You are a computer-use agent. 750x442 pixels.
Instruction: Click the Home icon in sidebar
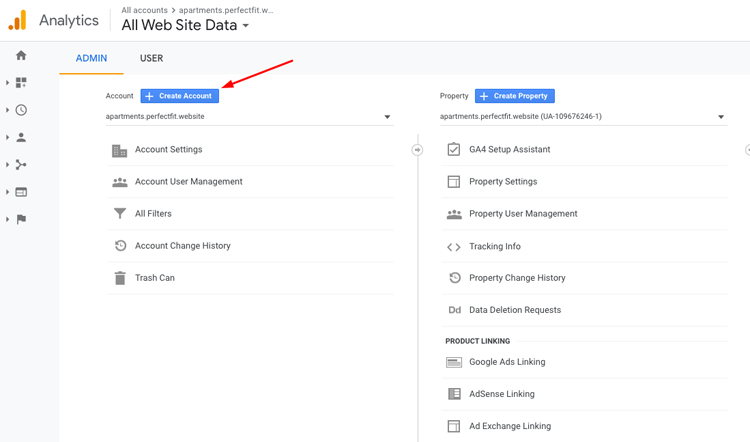[x=21, y=56]
